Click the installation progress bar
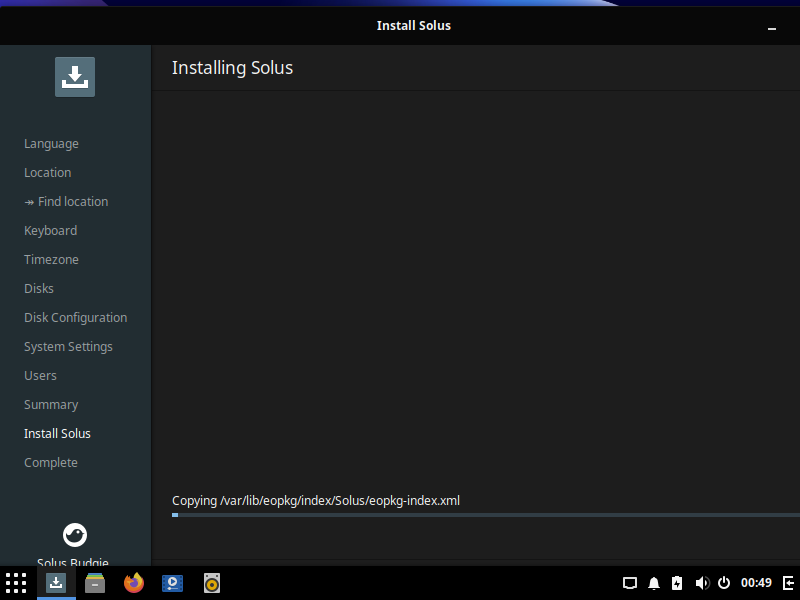The image size is (800, 600). click(x=486, y=515)
